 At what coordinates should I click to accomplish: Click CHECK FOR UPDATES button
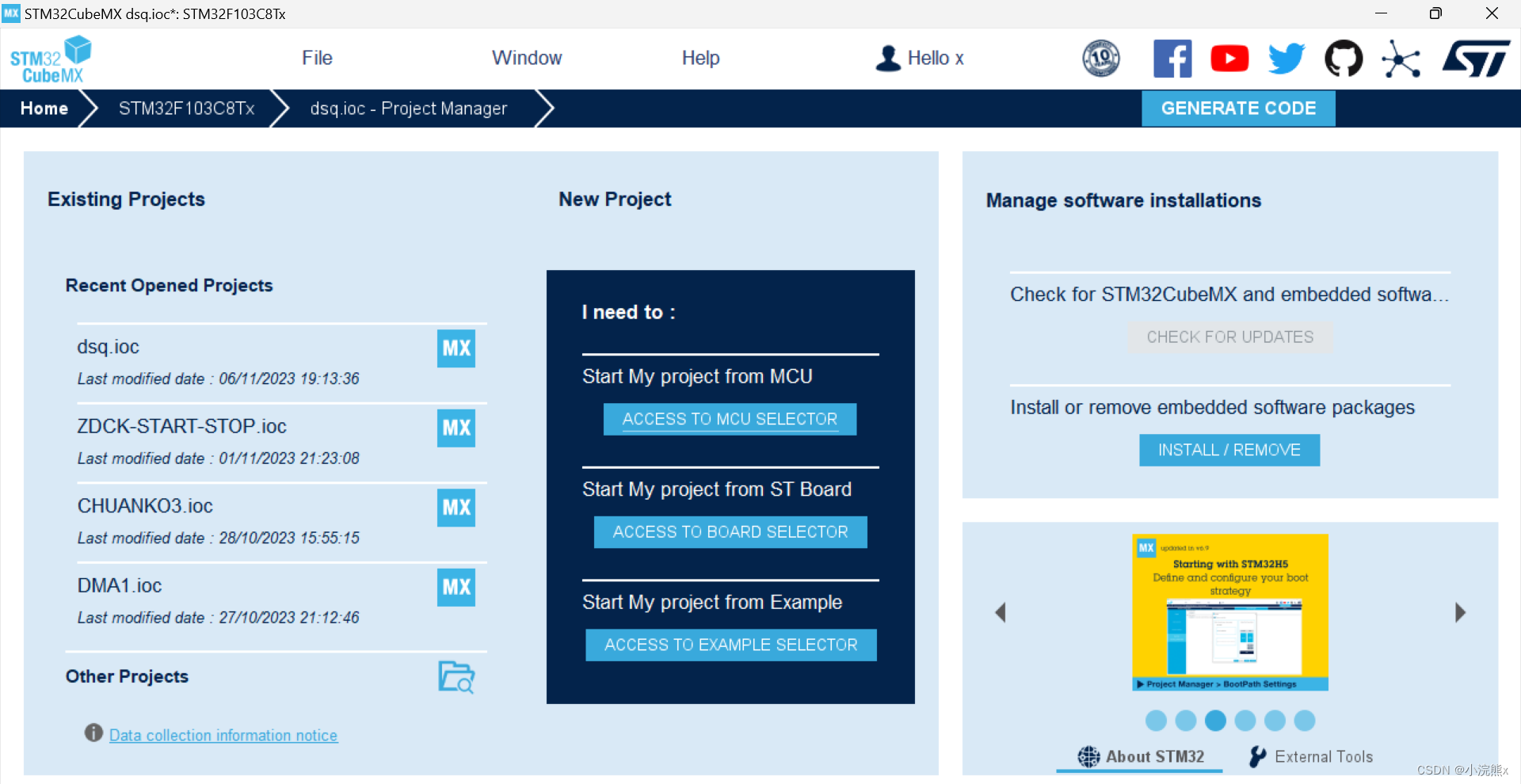(x=1230, y=337)
